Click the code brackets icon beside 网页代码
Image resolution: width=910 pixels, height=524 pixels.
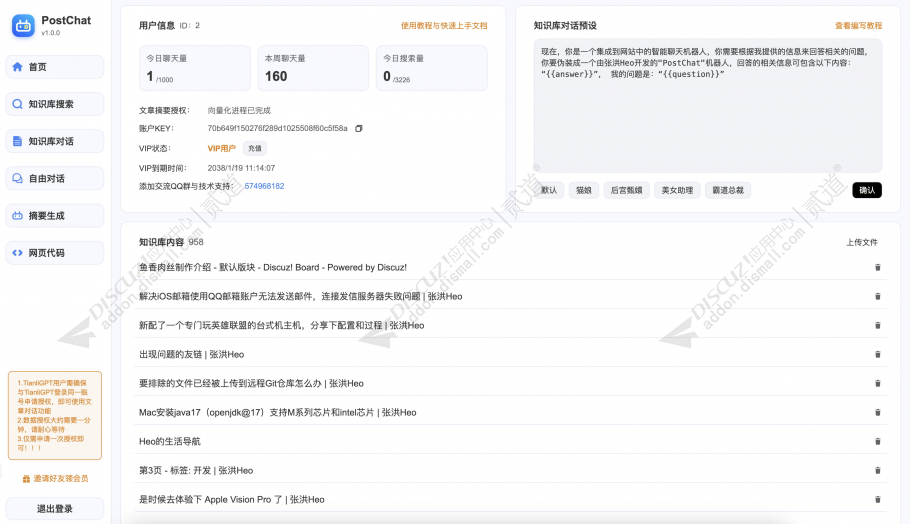click(x=17, y=252)
